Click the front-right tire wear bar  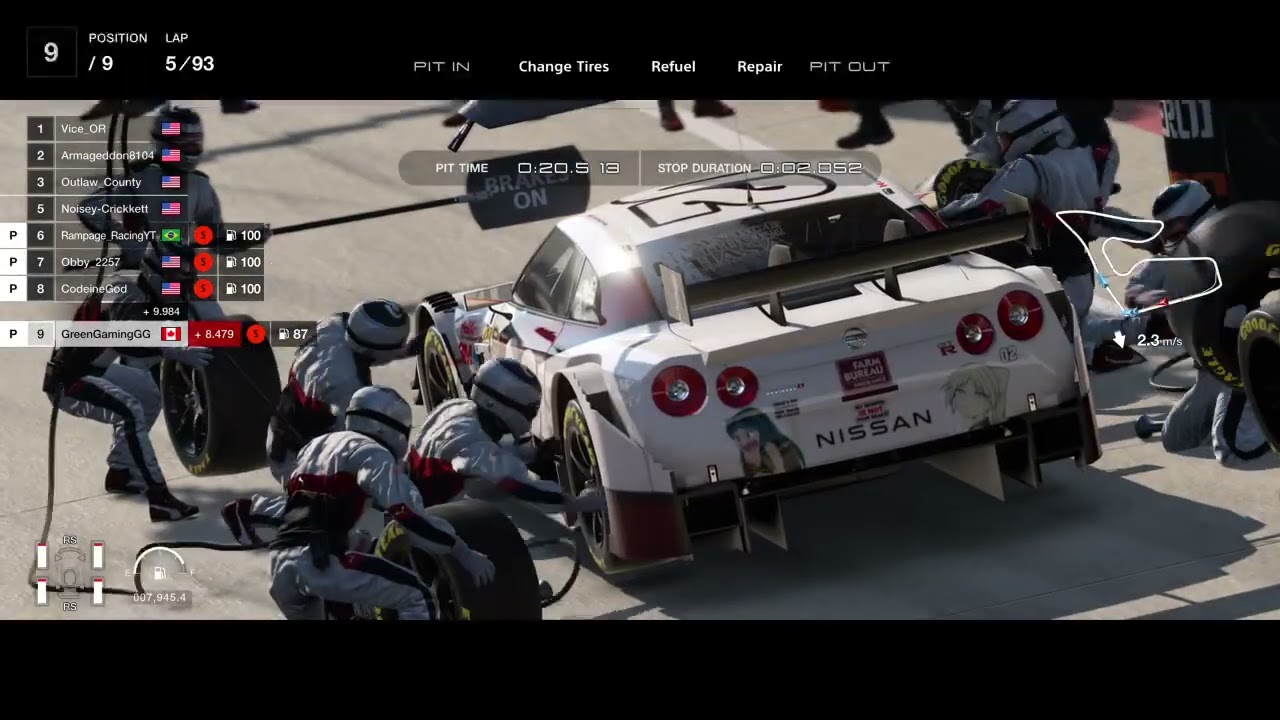[x=98, y=556]
